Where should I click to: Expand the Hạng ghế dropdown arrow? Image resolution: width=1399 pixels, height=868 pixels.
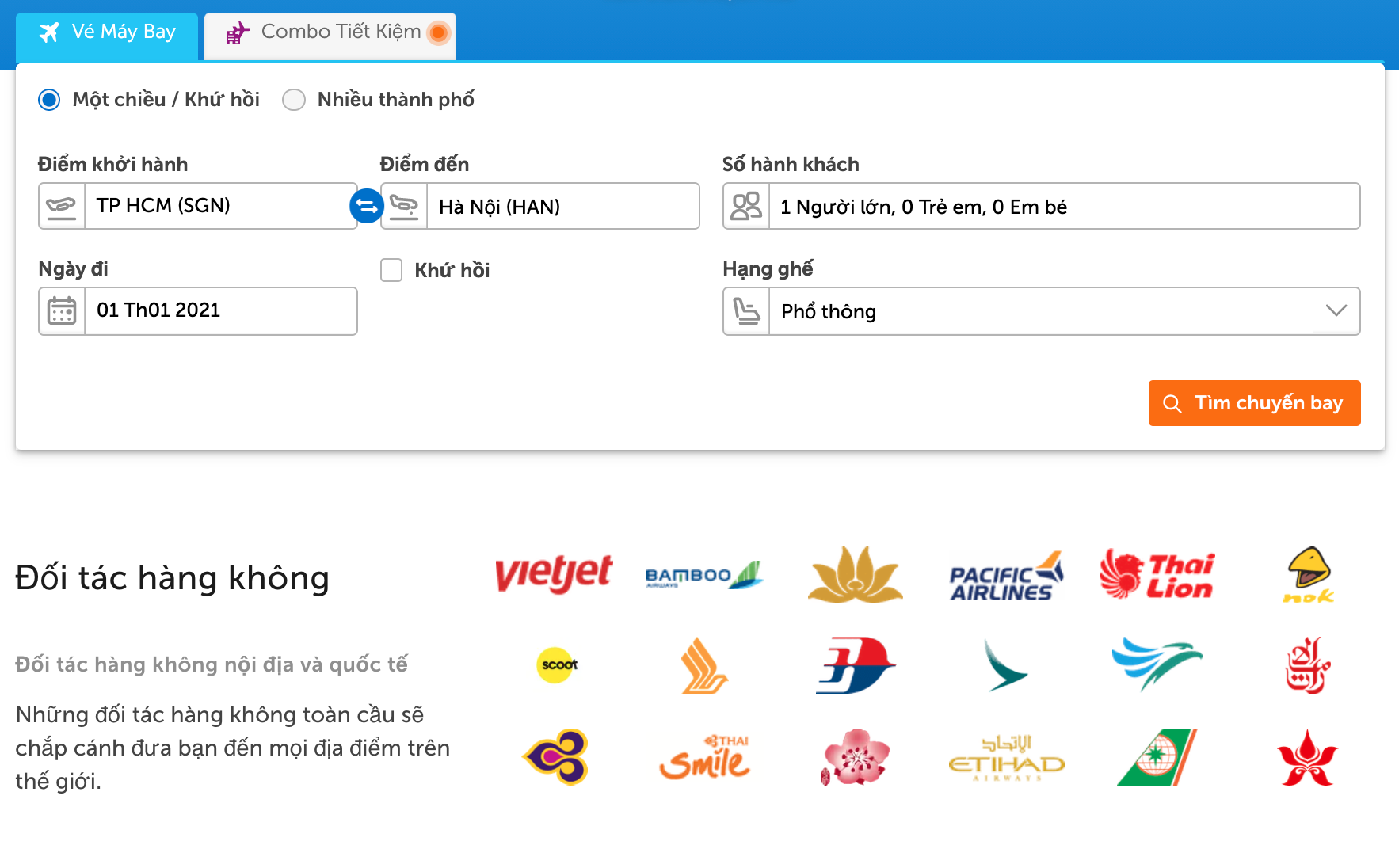pyautogui.click(x=1336, y=310)
